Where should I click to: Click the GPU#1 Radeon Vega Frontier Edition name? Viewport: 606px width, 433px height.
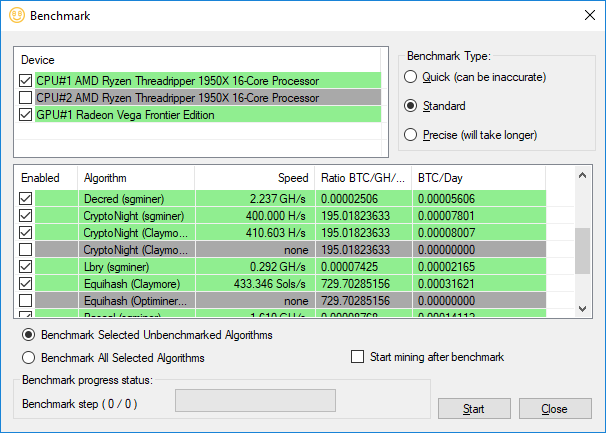point(125,115)
